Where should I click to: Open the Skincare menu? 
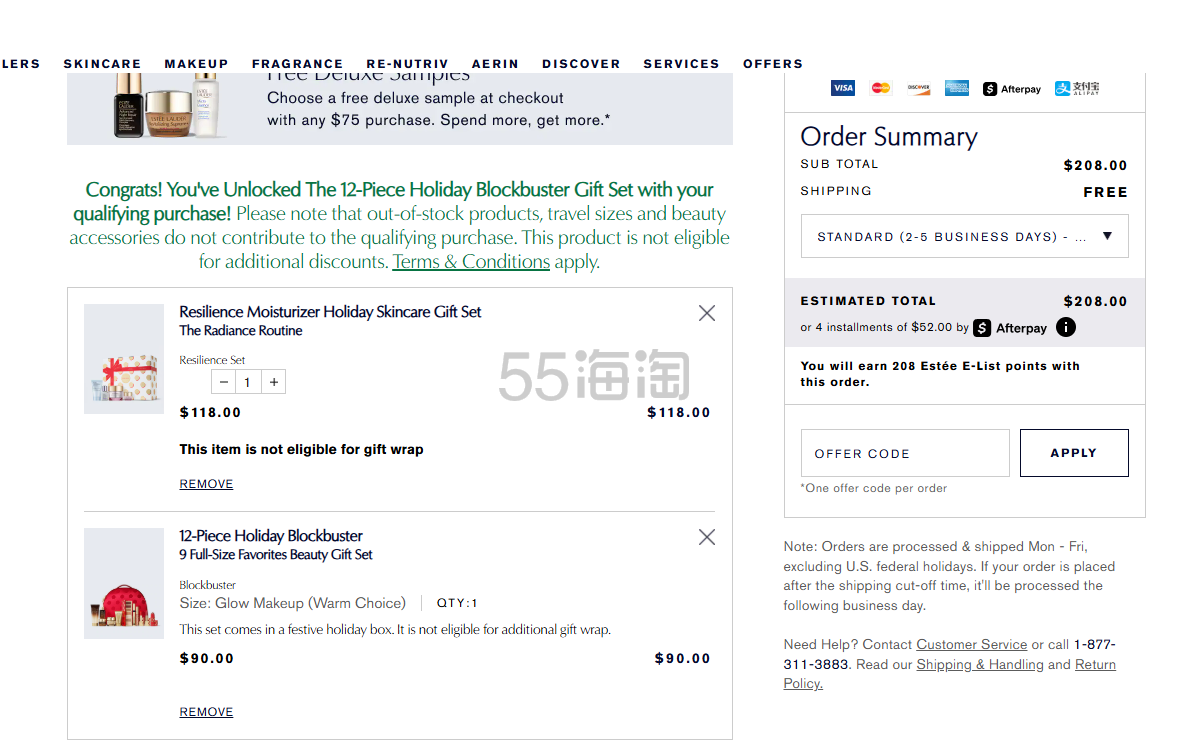tap(102, 64)
